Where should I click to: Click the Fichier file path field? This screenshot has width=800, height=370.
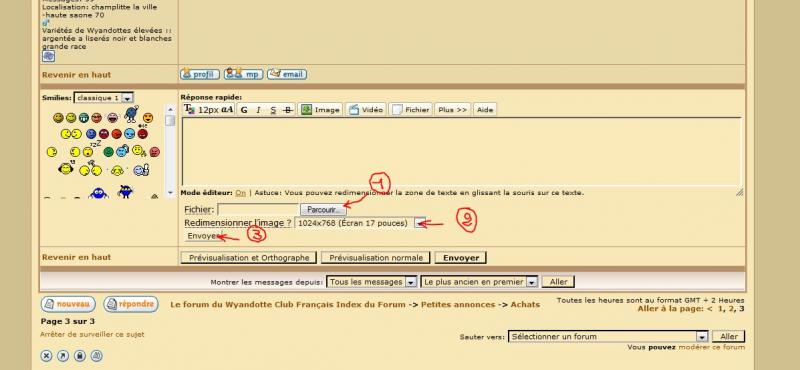click(258, 209)
